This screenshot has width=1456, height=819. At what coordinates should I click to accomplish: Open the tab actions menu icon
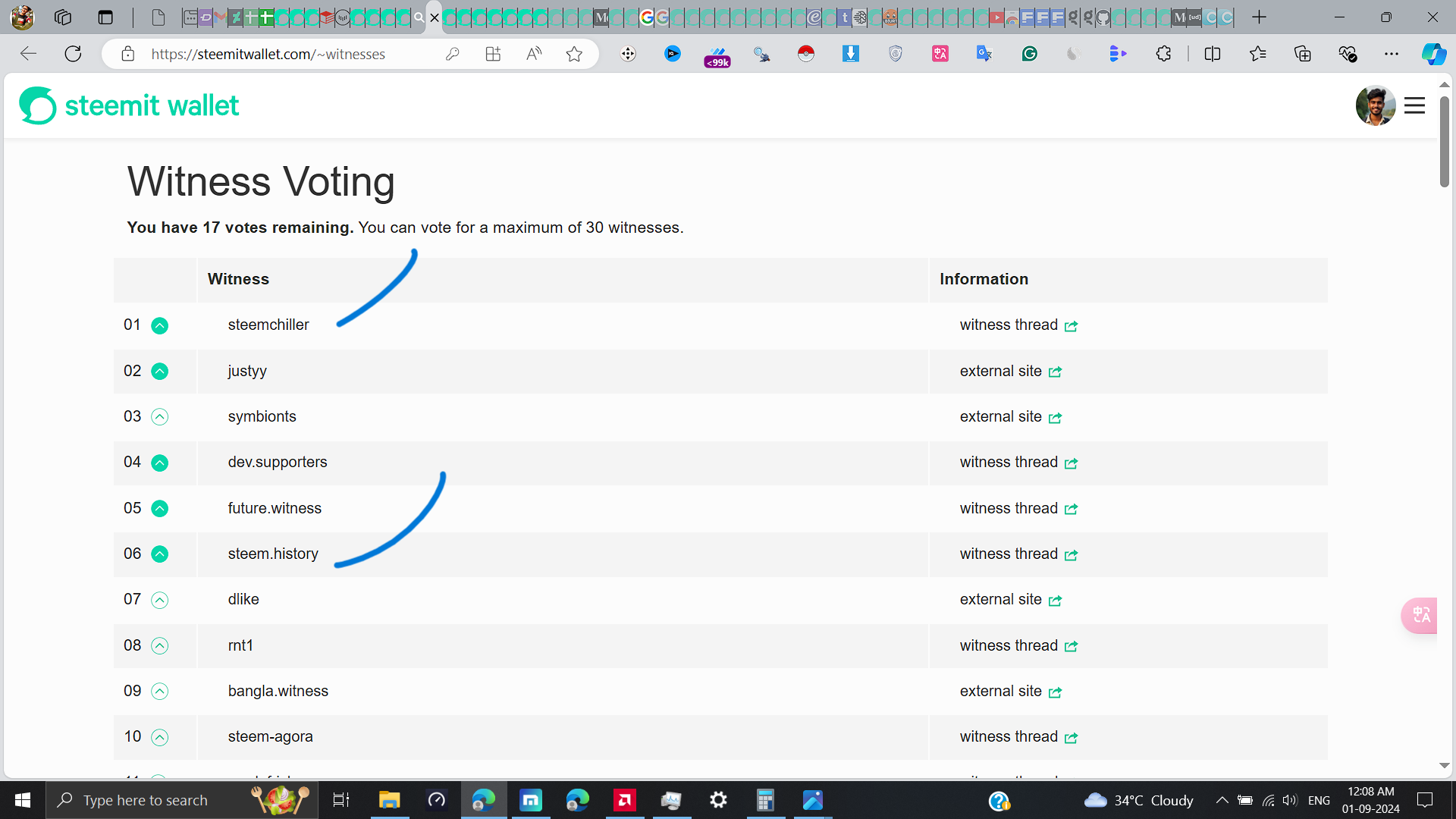105,17
